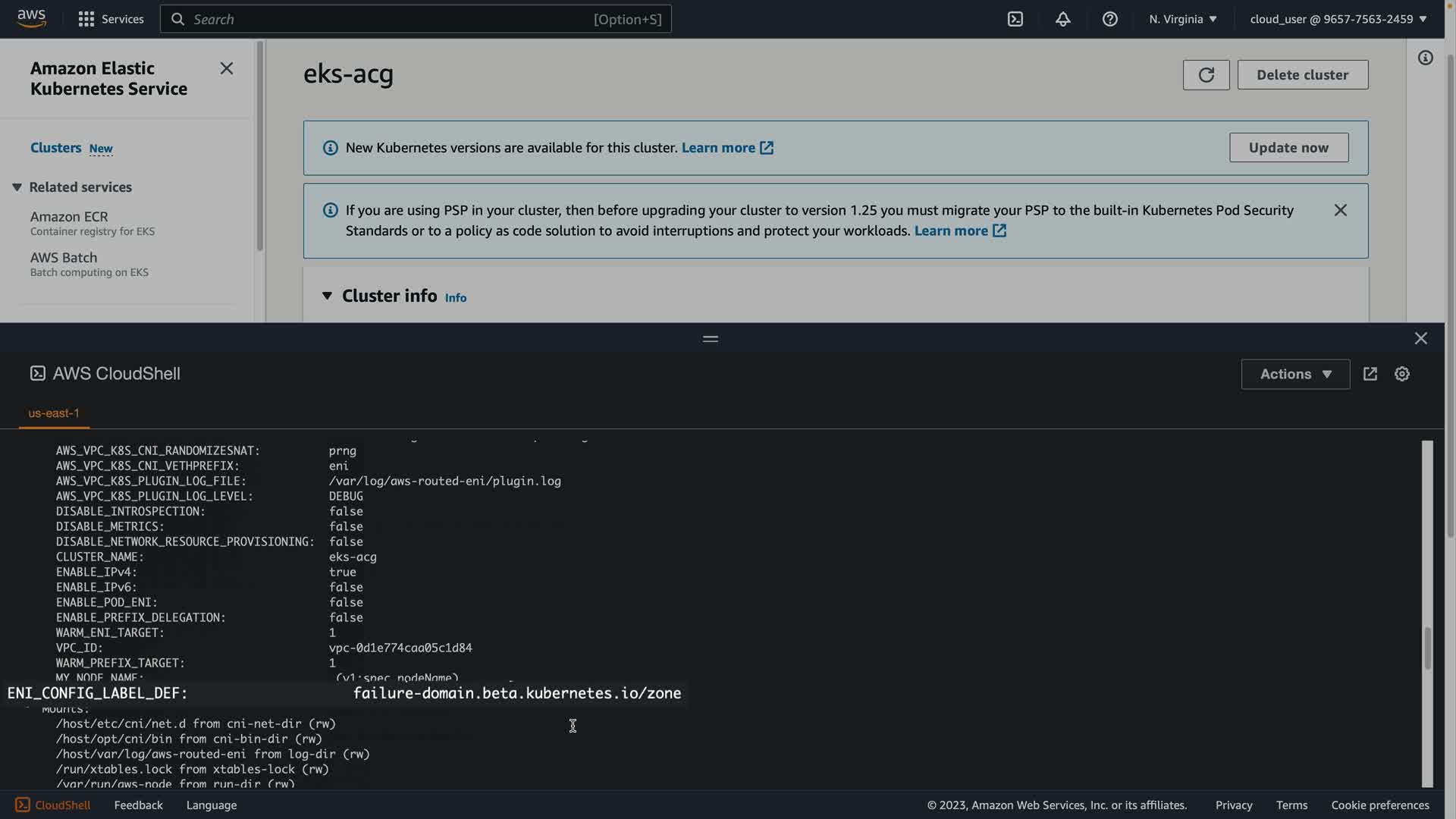Click the Update now button
Viewport: 1456px width, 819px height.
(x=1288, y=148)
